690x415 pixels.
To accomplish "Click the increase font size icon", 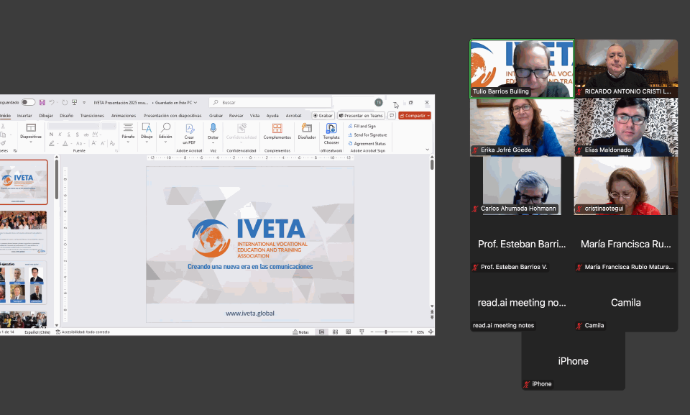I will click(x=94, y=143).
